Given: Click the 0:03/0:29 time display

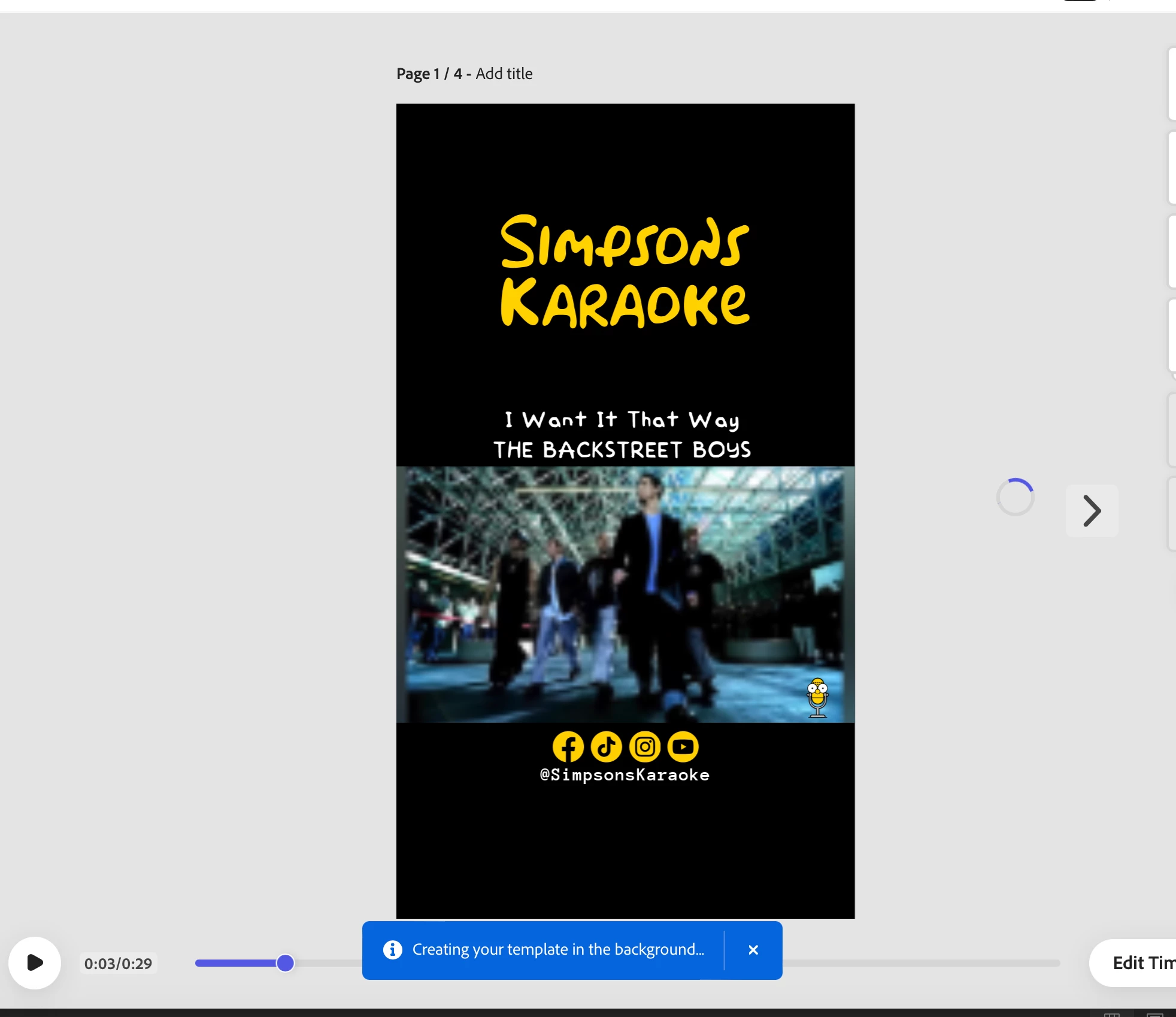Looking at the screenshot, I should pos(118,964).
